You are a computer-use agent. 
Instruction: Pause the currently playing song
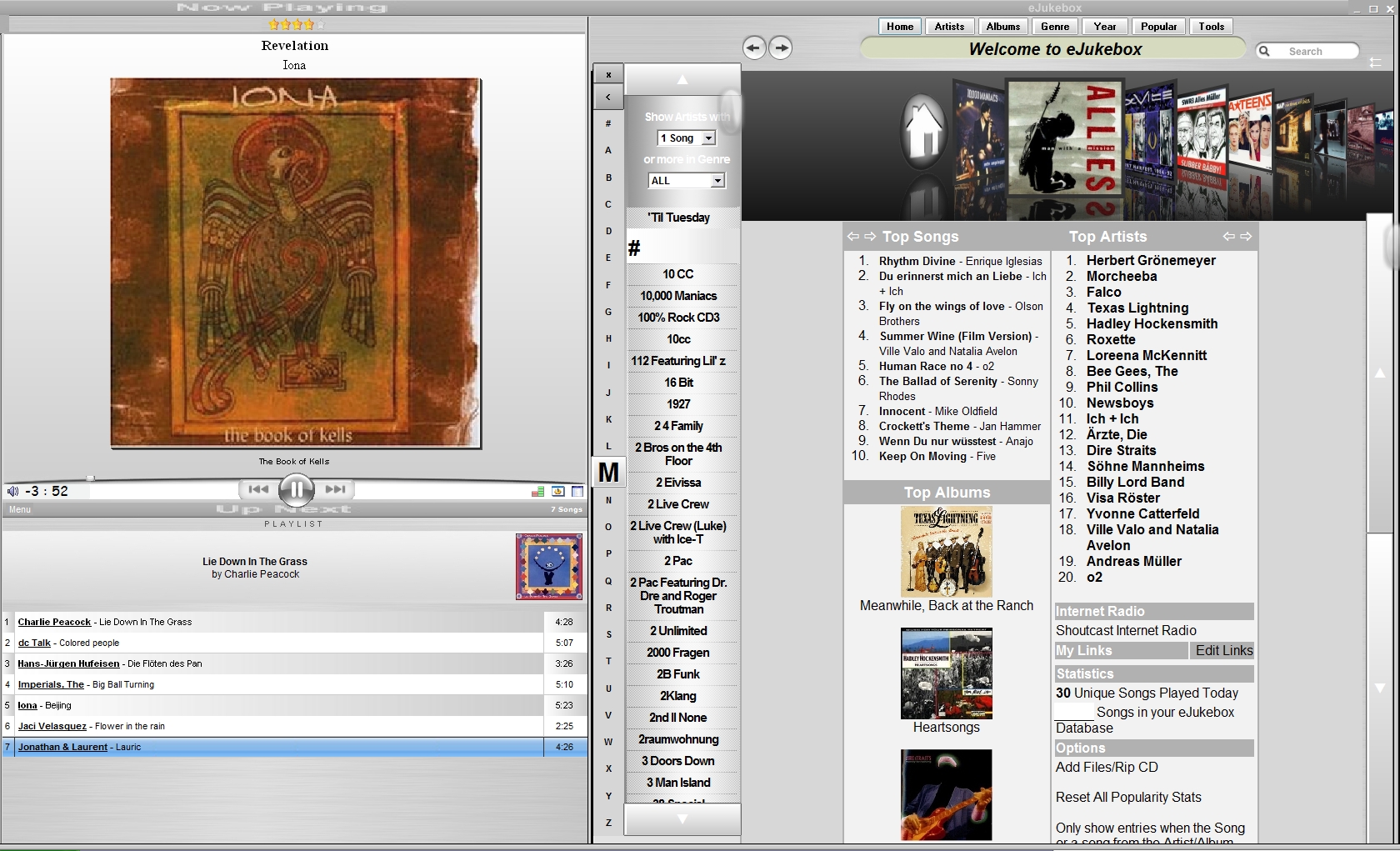(296, 489)
